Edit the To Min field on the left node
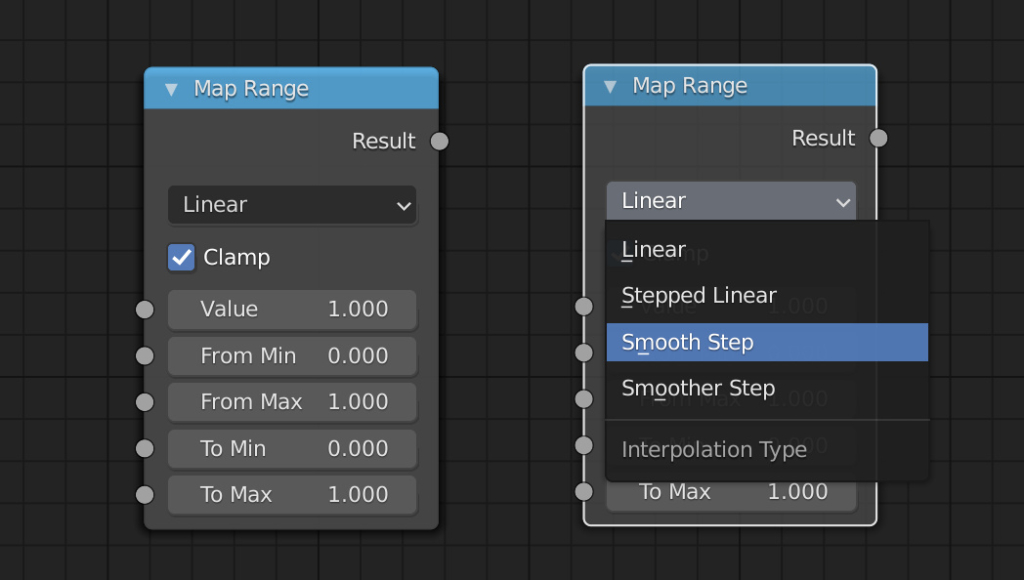1024x580 pixels. (292, 449)
